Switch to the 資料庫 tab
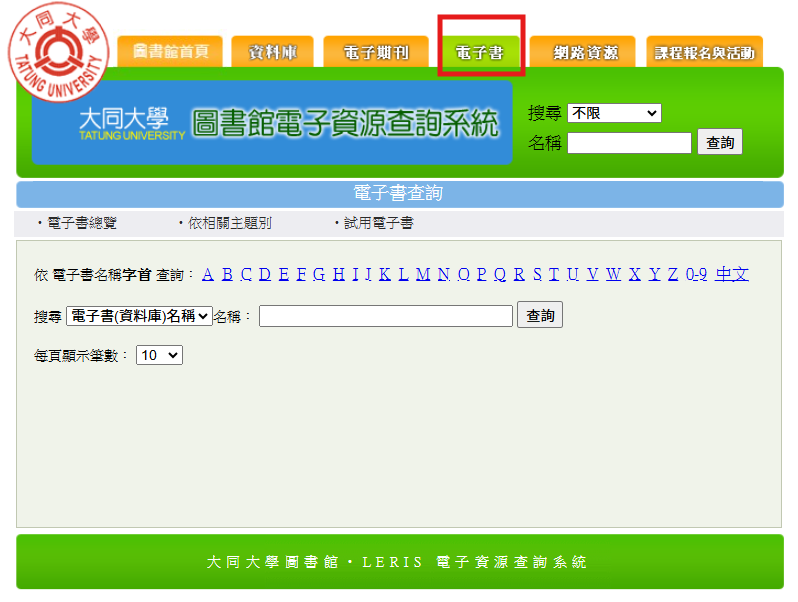798x602 pixels. [272, 51]
